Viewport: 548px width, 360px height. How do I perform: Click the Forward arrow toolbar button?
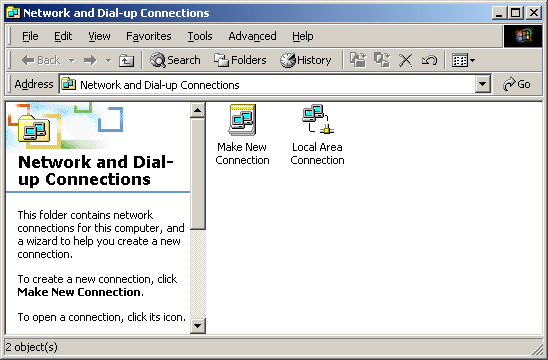point(90,60)
